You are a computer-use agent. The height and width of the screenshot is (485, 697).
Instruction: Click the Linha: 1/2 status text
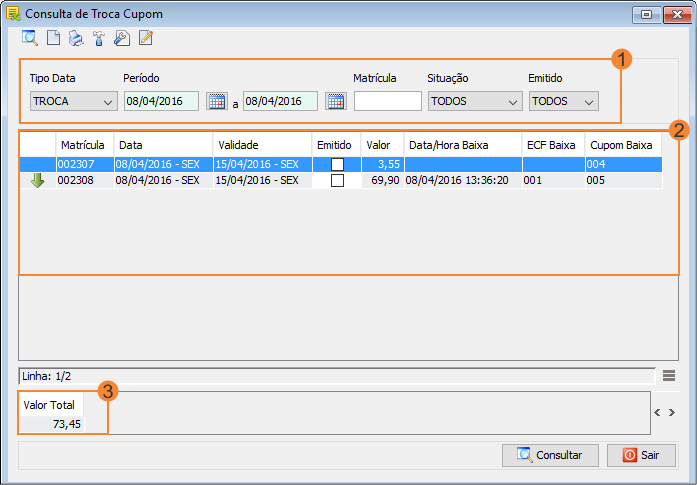[47, 377]
